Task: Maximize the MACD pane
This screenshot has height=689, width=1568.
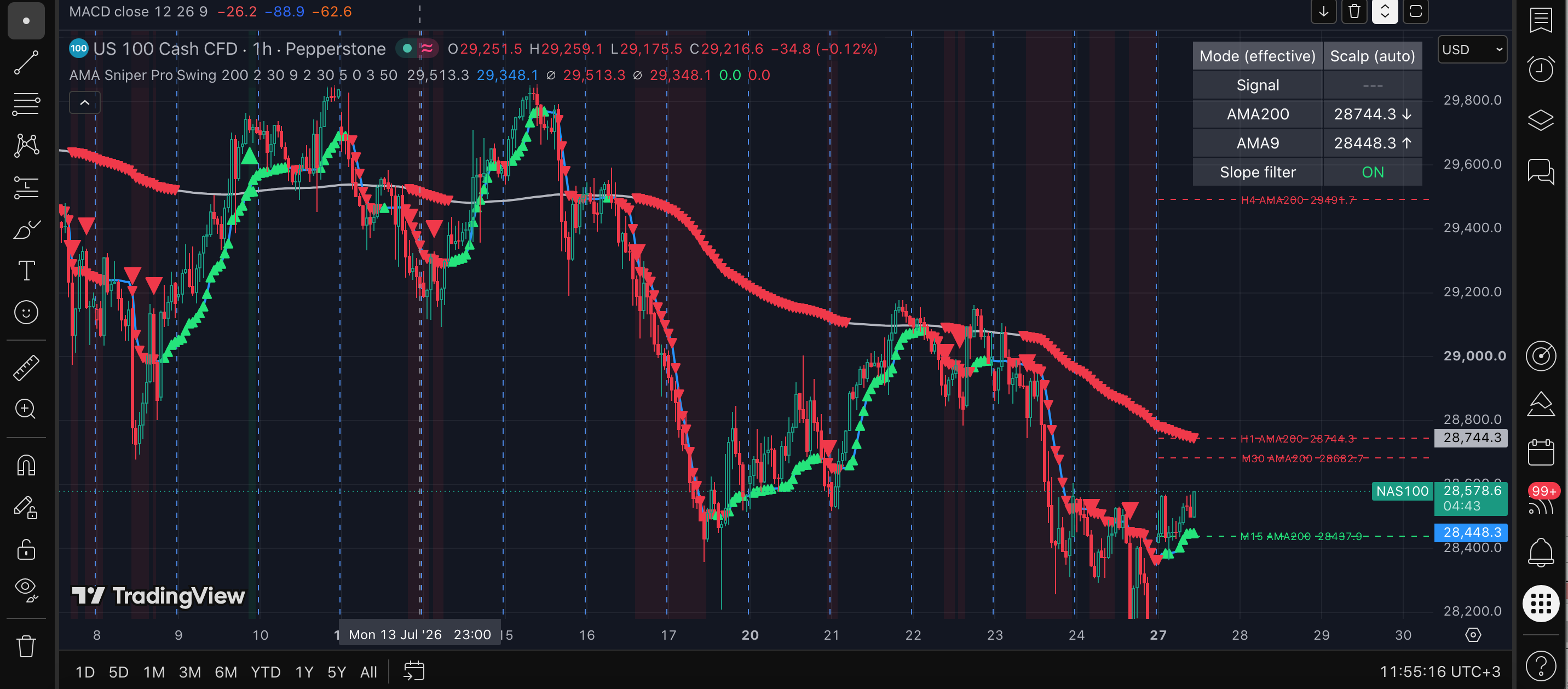Action: click(1416, 11)
